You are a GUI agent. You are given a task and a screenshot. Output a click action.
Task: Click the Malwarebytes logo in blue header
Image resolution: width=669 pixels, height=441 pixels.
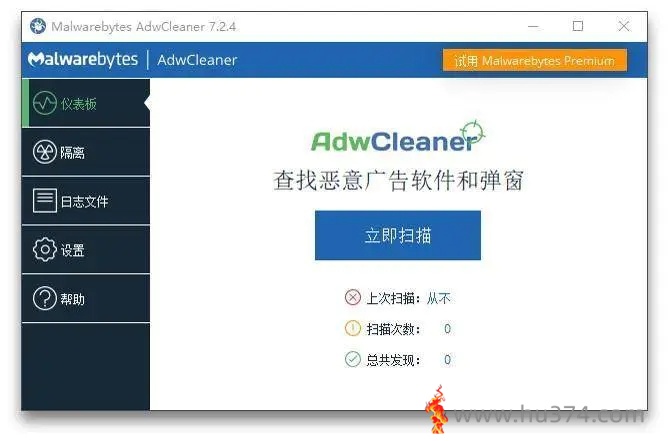pos(83,59)
